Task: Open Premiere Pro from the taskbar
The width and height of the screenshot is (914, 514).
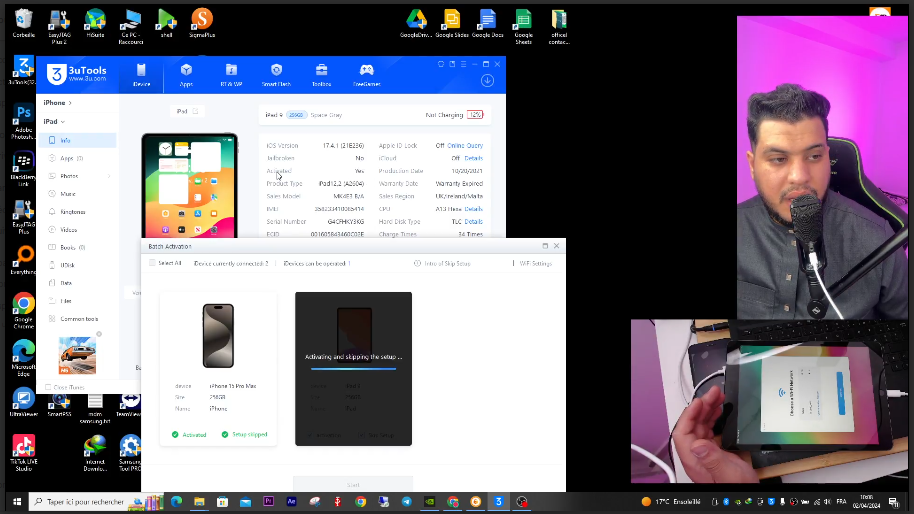Action: tap(269, 502)
